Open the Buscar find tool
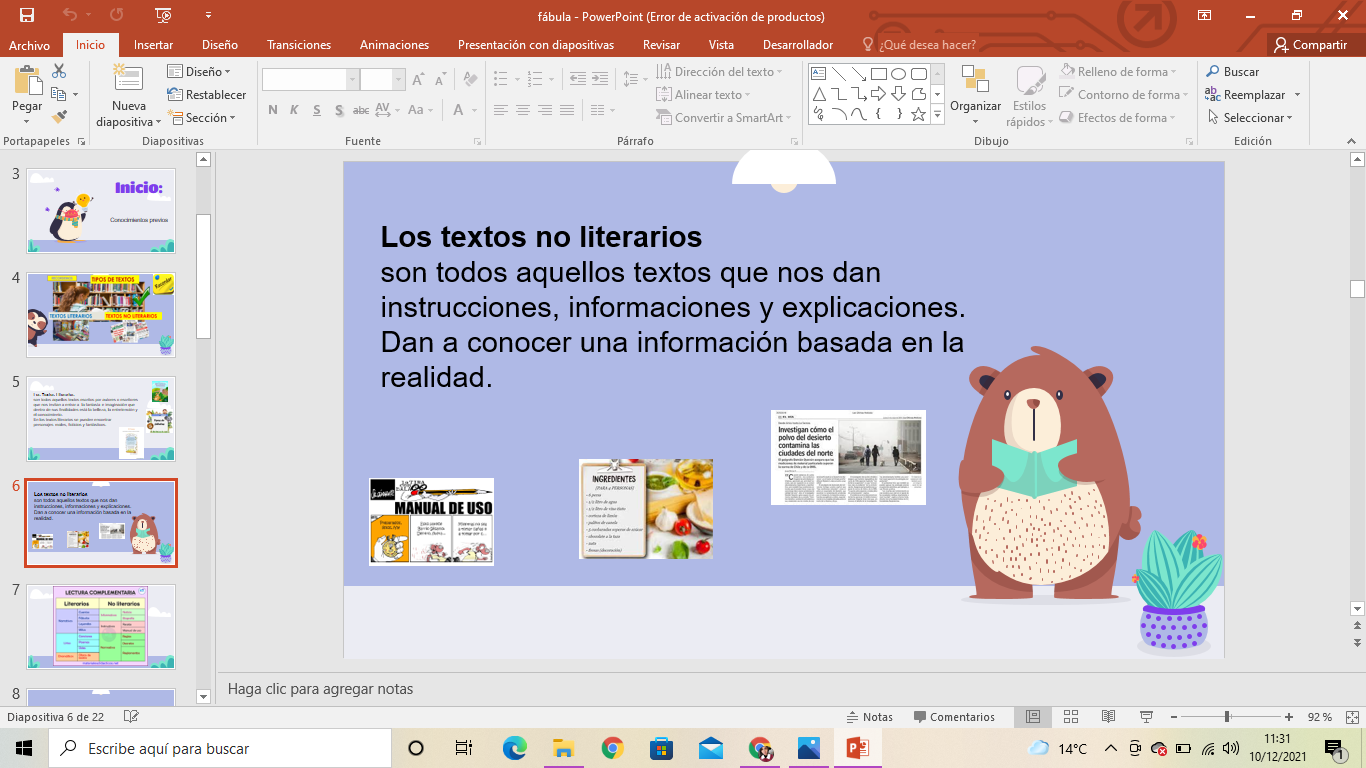This screenshot has height=768, width=1366. pos(1232,72)
